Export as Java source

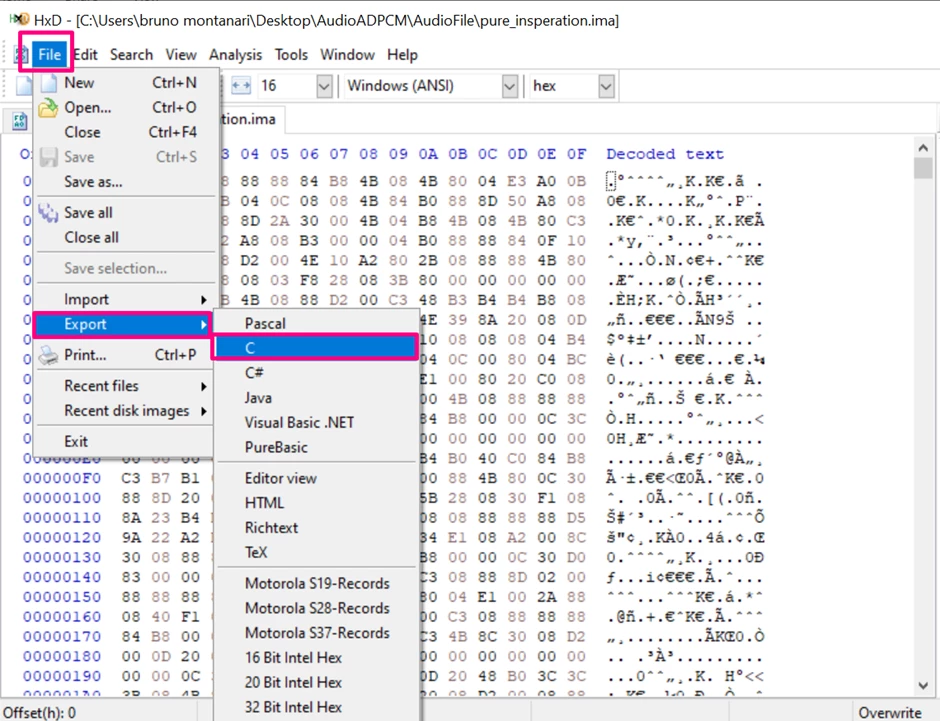[x=316, y=398]
